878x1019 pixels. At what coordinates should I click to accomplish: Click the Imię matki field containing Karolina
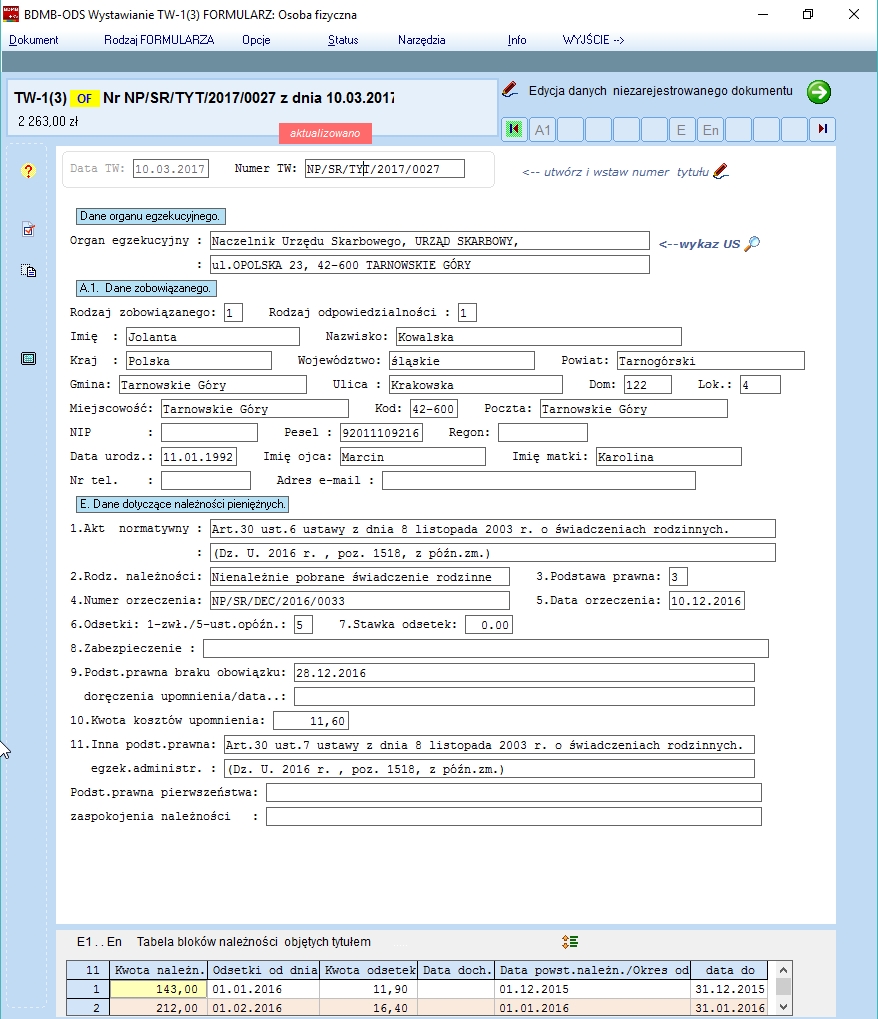coord(669,457)
